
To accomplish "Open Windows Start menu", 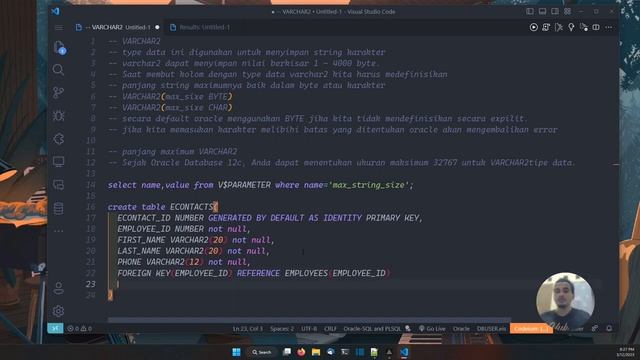I will click(x=236, y=352).
